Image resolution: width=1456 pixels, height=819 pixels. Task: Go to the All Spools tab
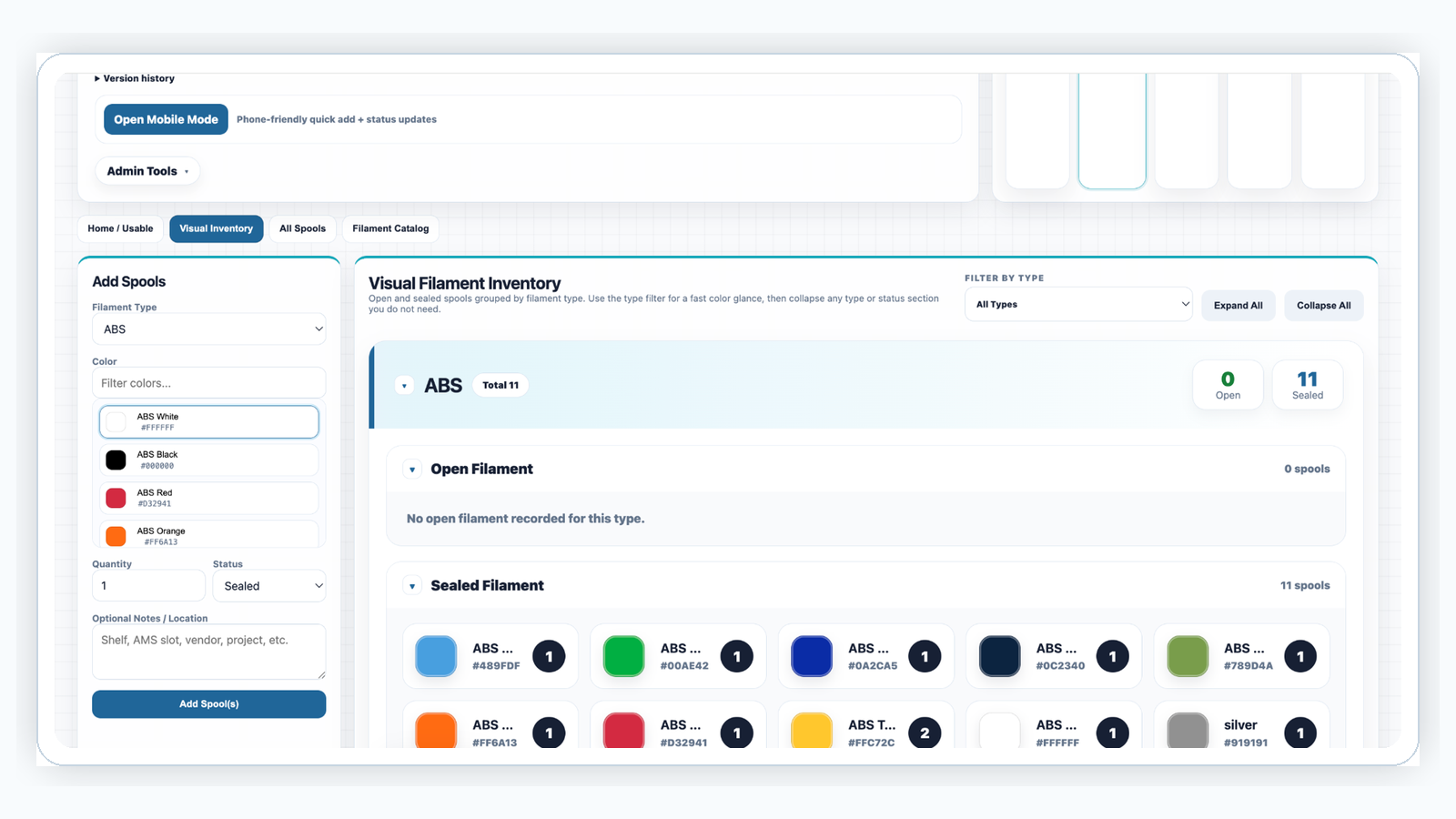coord(302,228)
